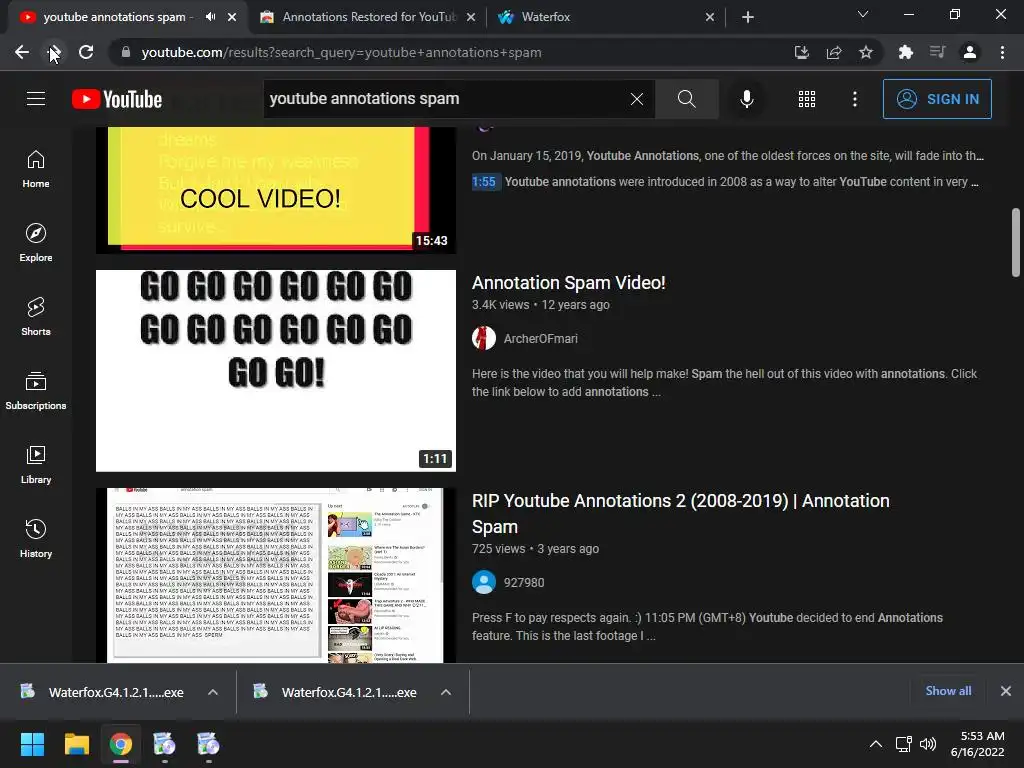Open volume control in system tray
The image size is (1024, 768).
[x=927, y=744]
